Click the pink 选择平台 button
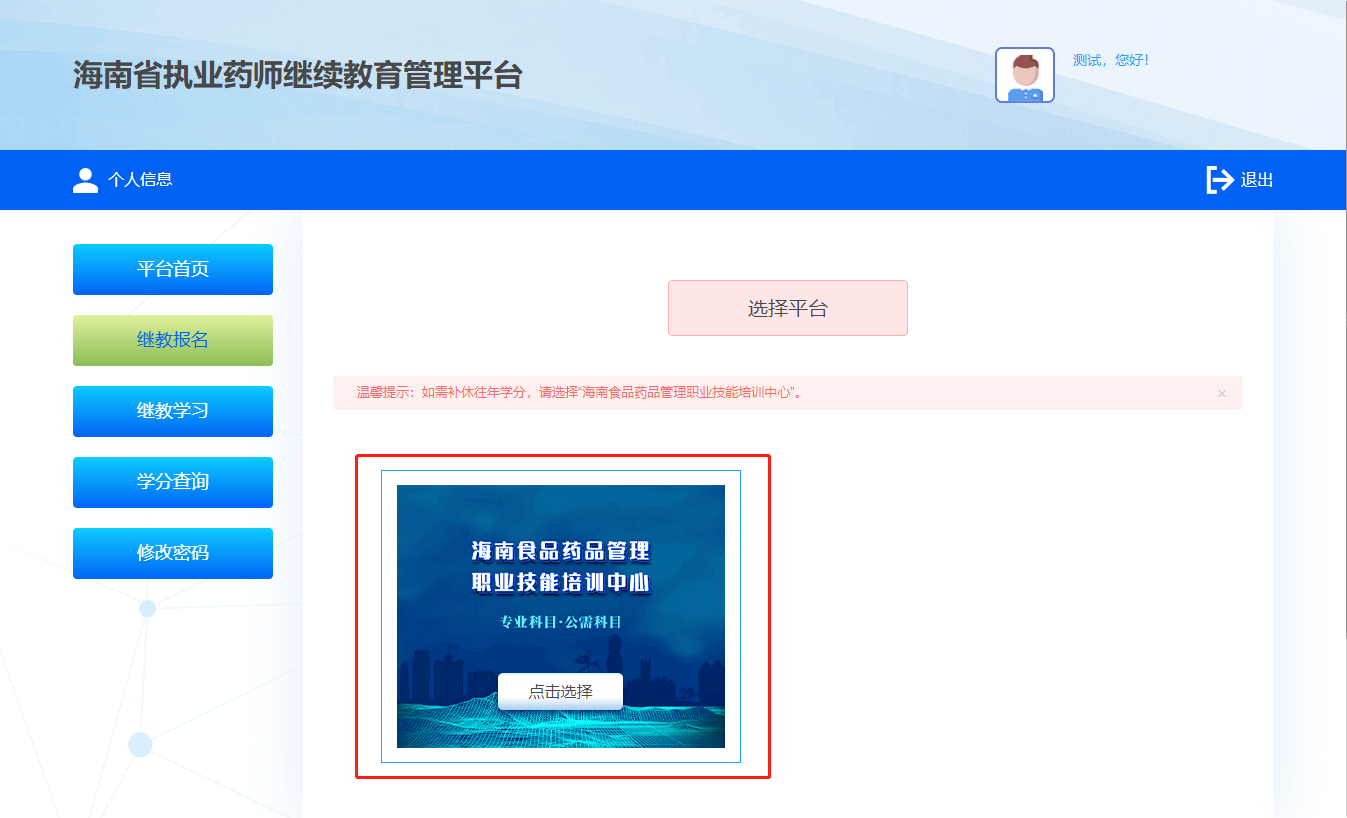The height and width of the screenshot is (818, 1347). point(787,308)
